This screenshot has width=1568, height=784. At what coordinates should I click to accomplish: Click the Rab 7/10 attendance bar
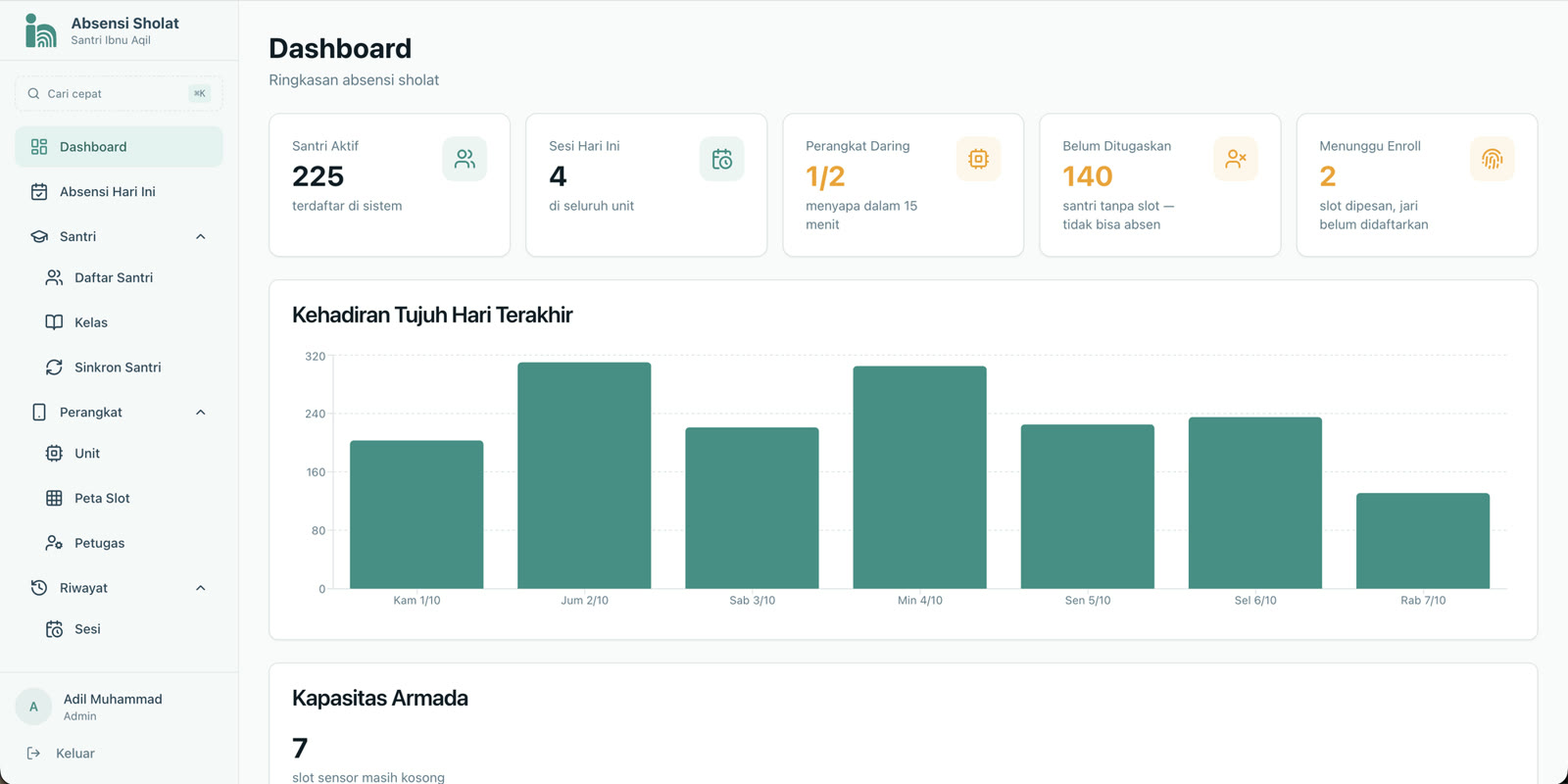(x=1423, y=541)
